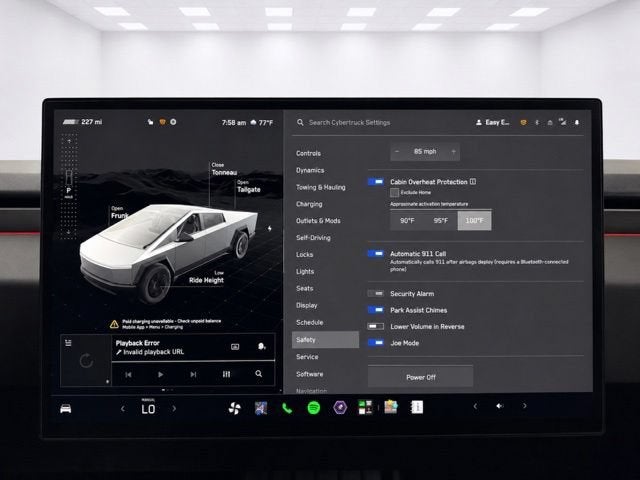Open the Lights settings menu
The image size is (640, 480).
pyautogui.click(x=305, y=271)
